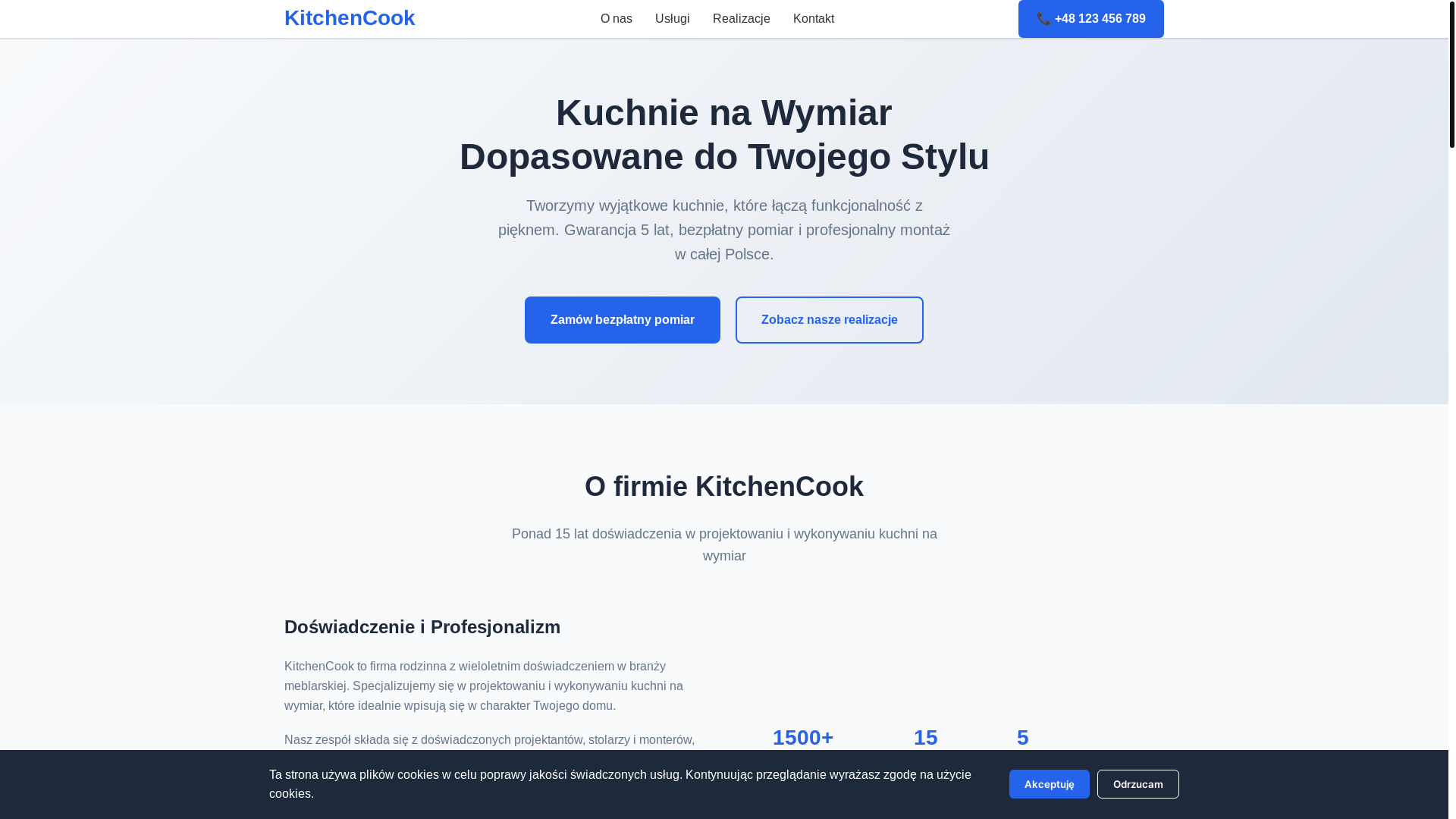Click the heading Kuchnie na Wymiar
The height and width of the screenshot is (819, 1456).
pyautogui.click(x=724, y=112)
